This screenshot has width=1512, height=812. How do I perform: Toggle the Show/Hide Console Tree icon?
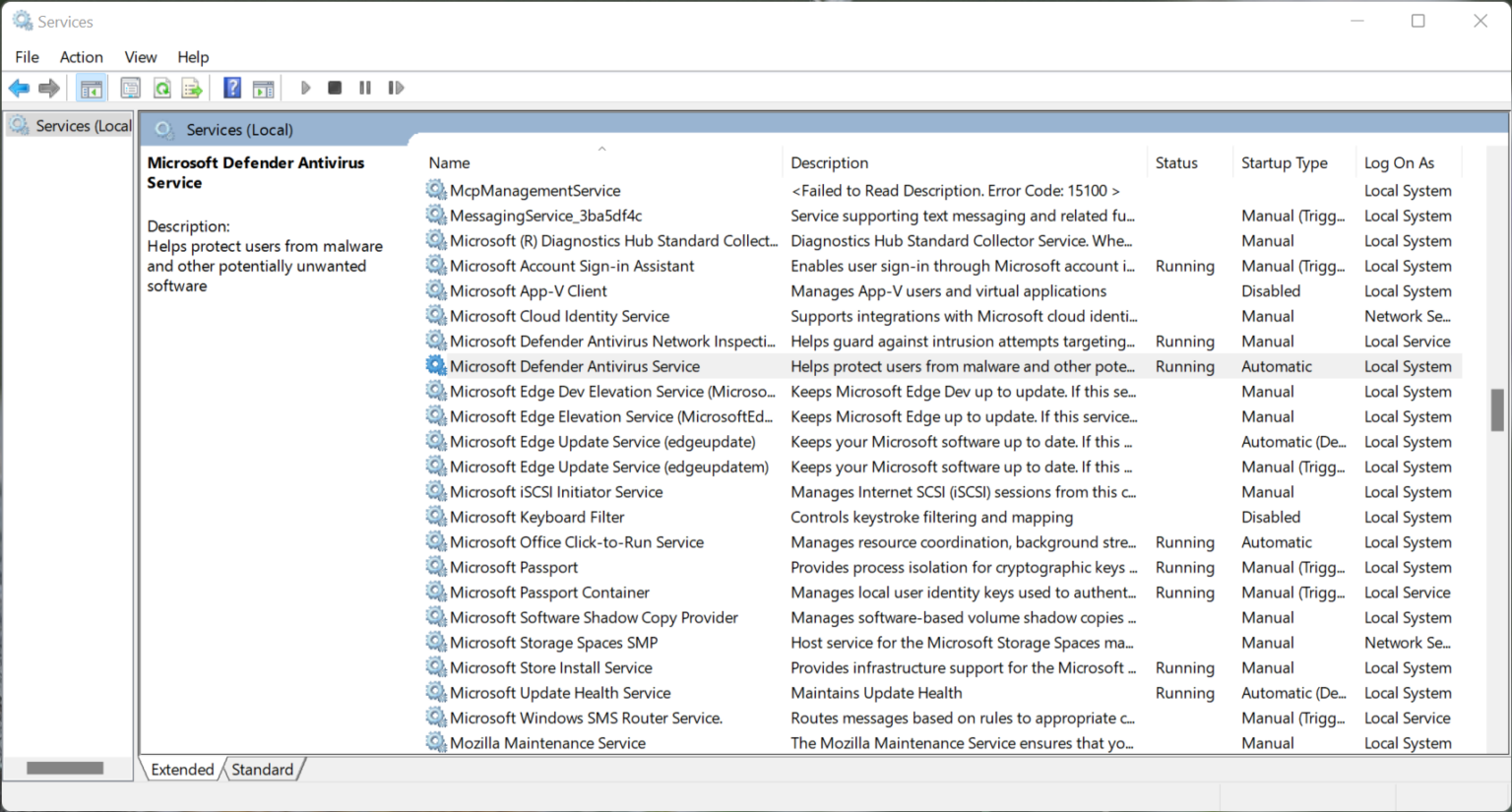(x=92, y=88)
